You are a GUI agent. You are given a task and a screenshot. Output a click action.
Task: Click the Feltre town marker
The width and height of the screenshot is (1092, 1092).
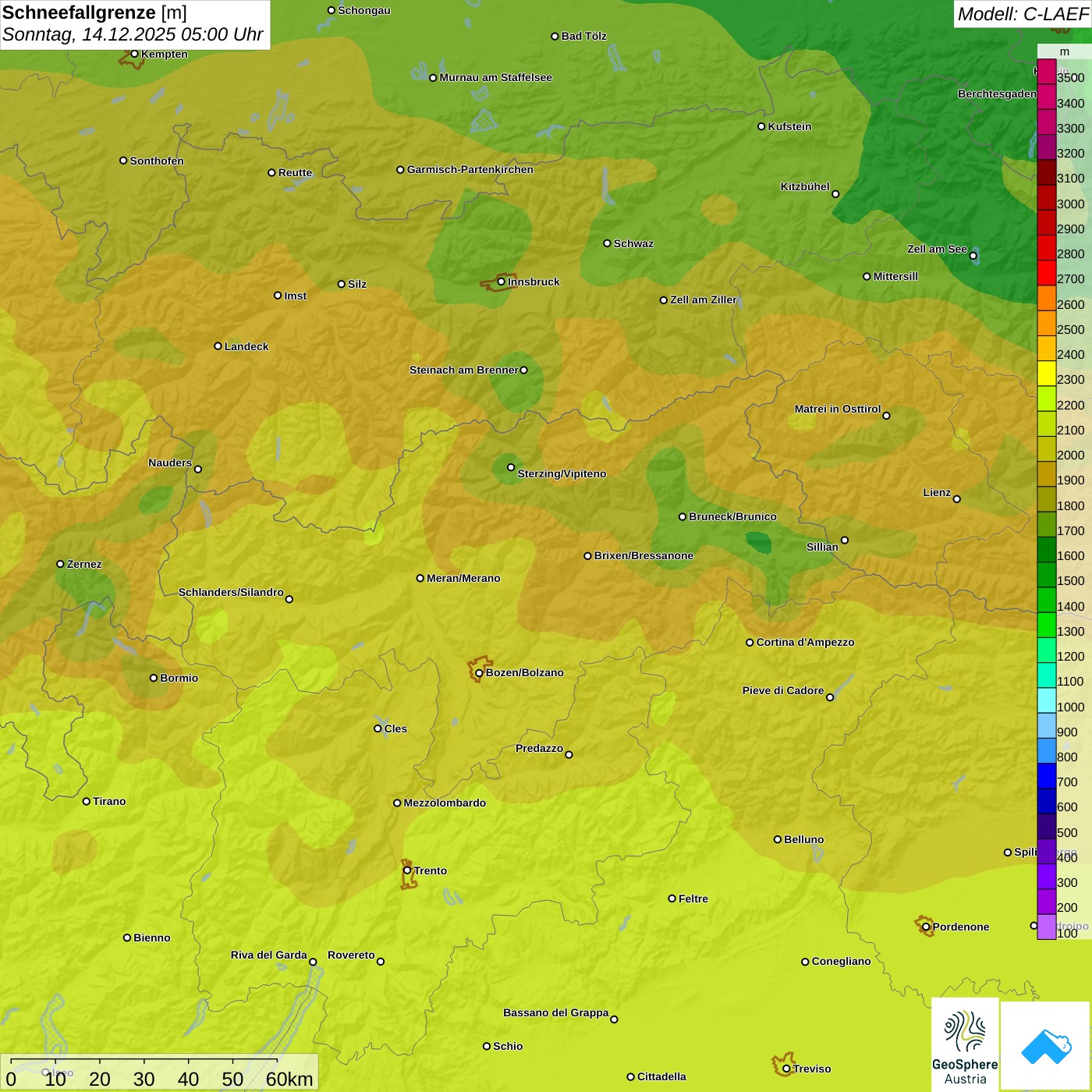(672, 899)
